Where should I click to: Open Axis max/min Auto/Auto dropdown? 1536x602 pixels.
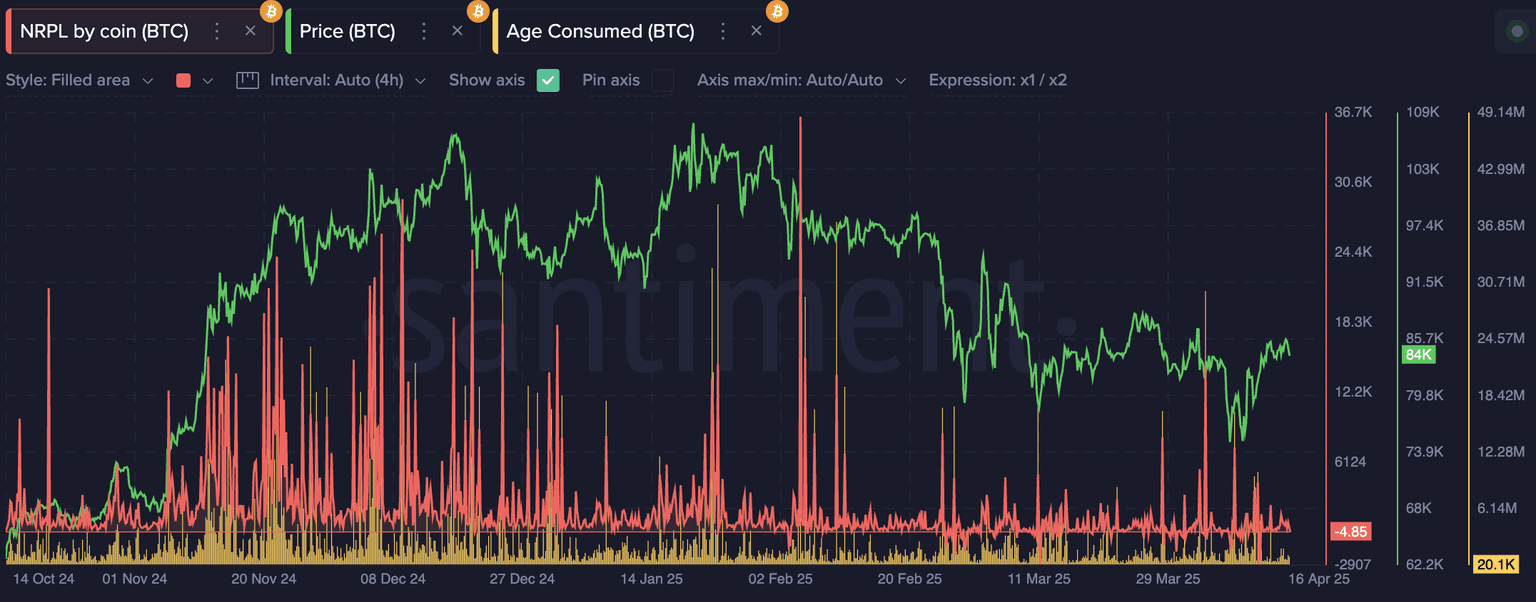pyautogui.click(x=801, y=80)
